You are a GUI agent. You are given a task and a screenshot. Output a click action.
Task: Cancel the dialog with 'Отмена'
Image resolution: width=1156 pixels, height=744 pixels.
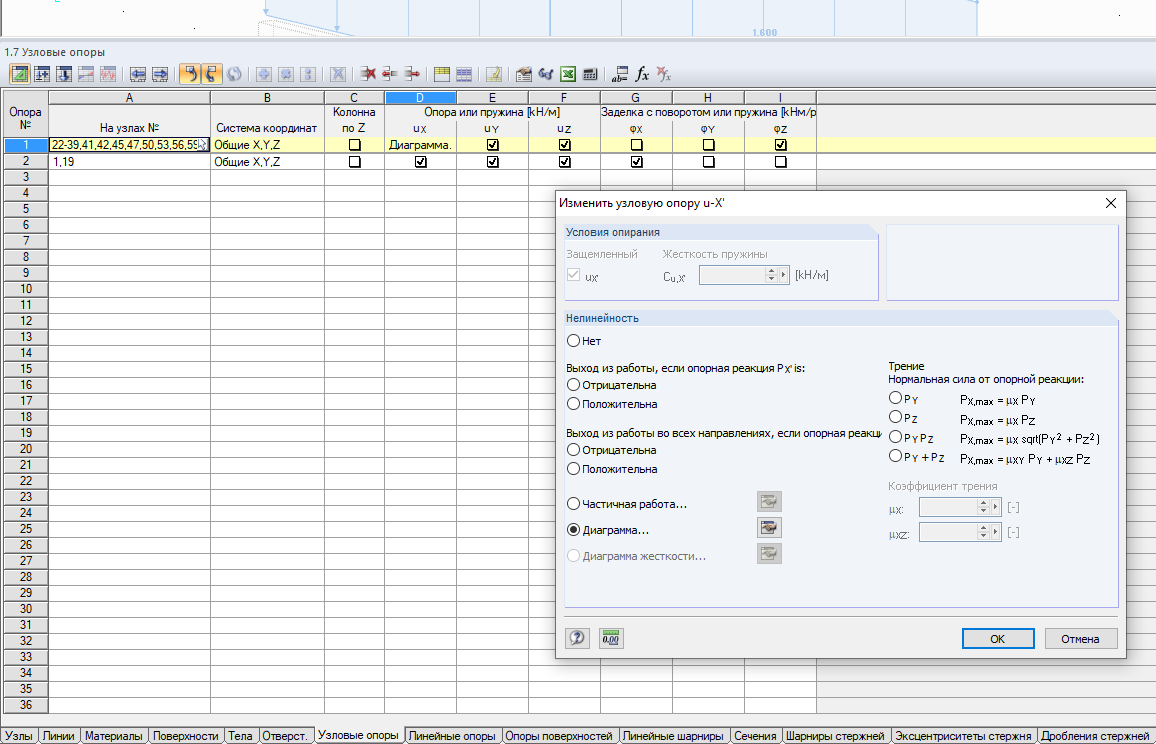click(x=1080, y=639)
